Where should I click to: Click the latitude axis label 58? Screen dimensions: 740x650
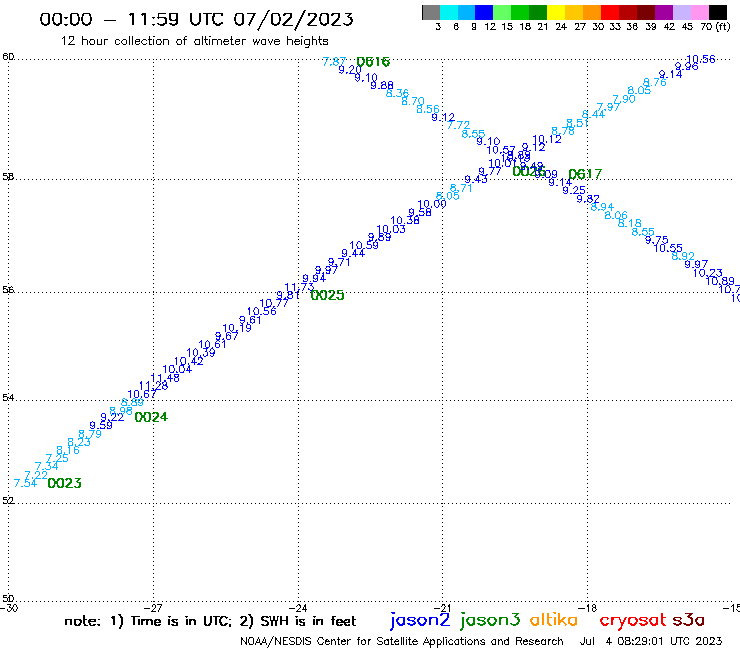(x=8, y=177)
